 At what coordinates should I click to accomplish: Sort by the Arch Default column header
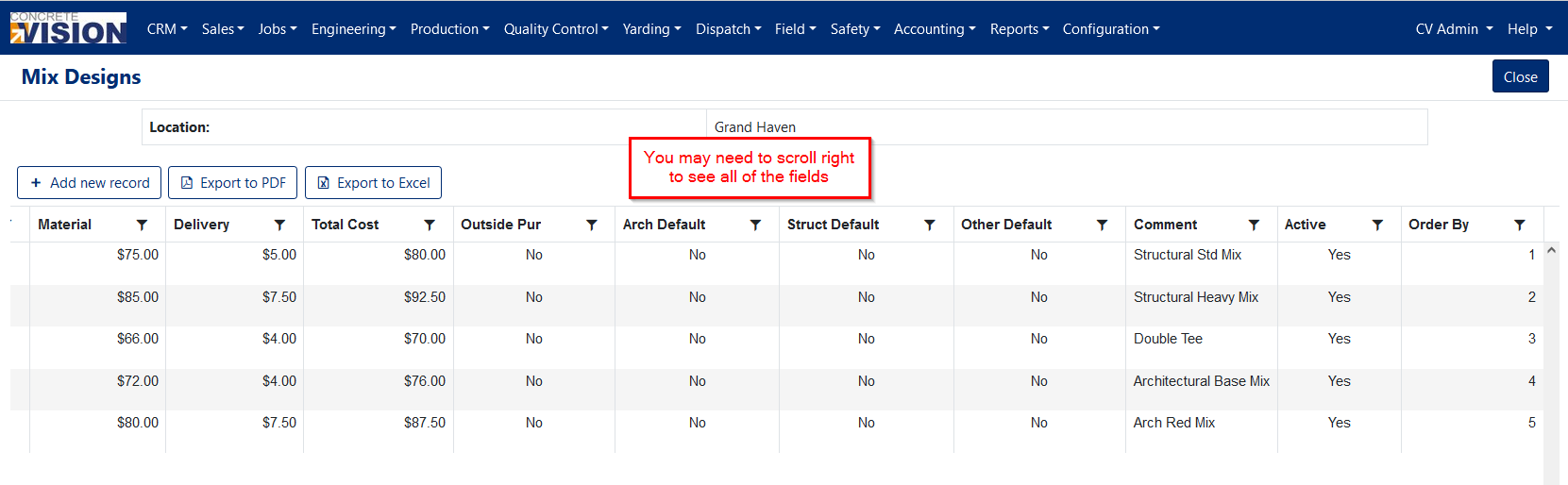click(x=664, y=225)
